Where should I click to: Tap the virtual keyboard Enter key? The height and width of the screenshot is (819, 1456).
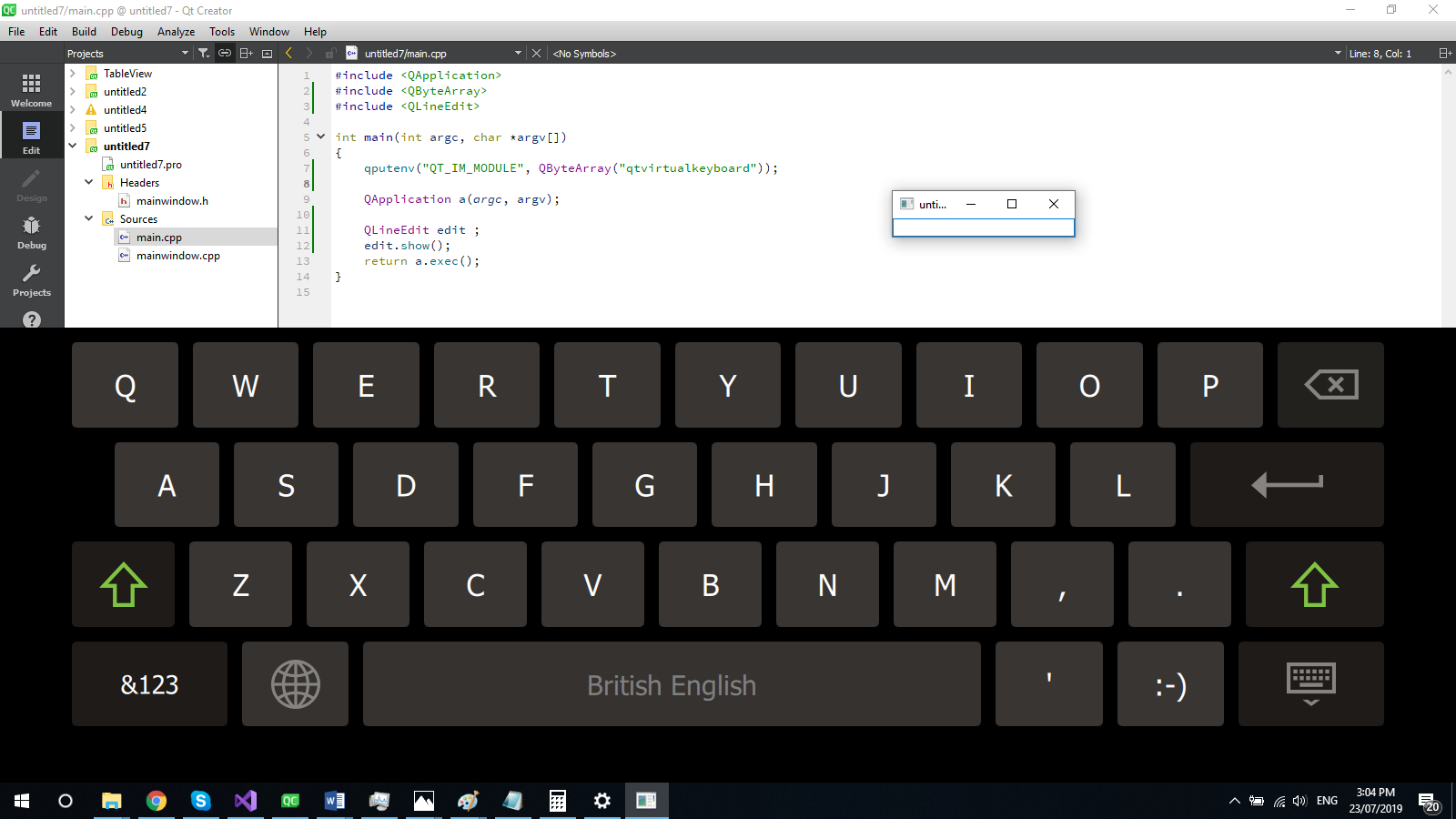(x=1287, y=484)
